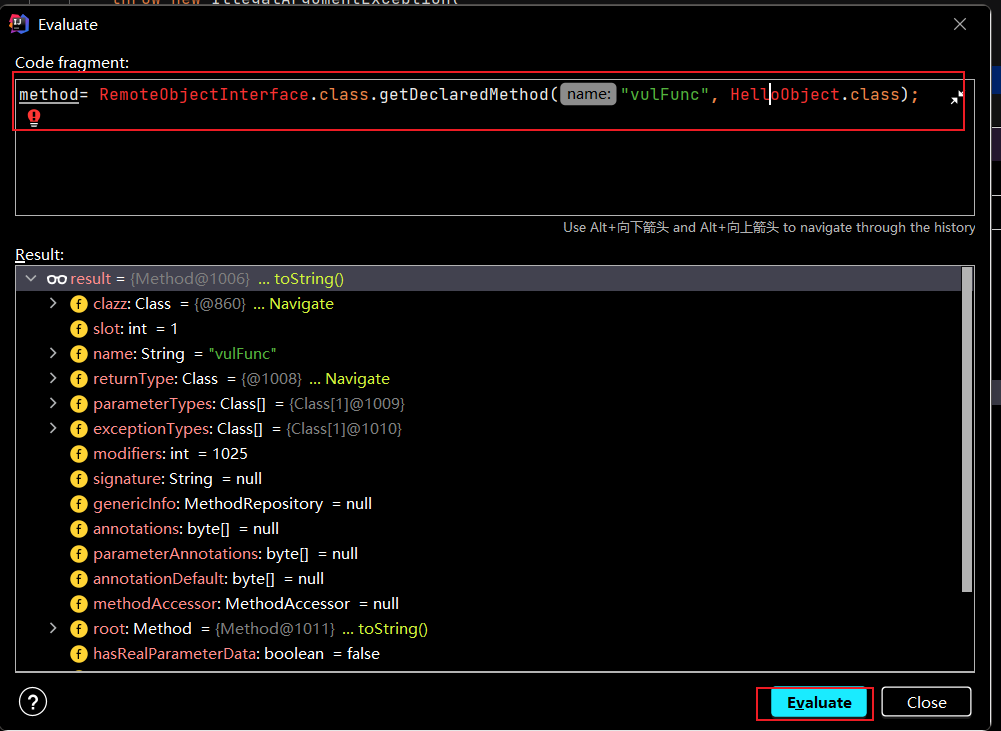Viewport: 1001px width, 731px height.
Task: Select the slot: int = 1 row
Action: (x=488, y=329)
